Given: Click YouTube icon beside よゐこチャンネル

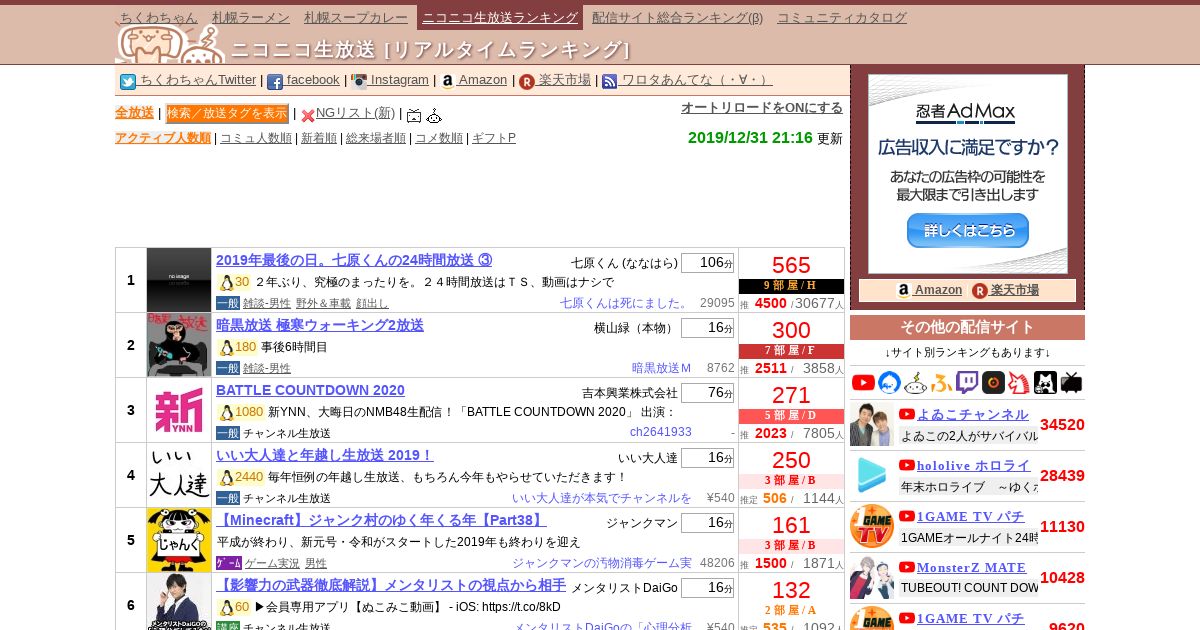Looking at the screenshot, I should point(907,414).
